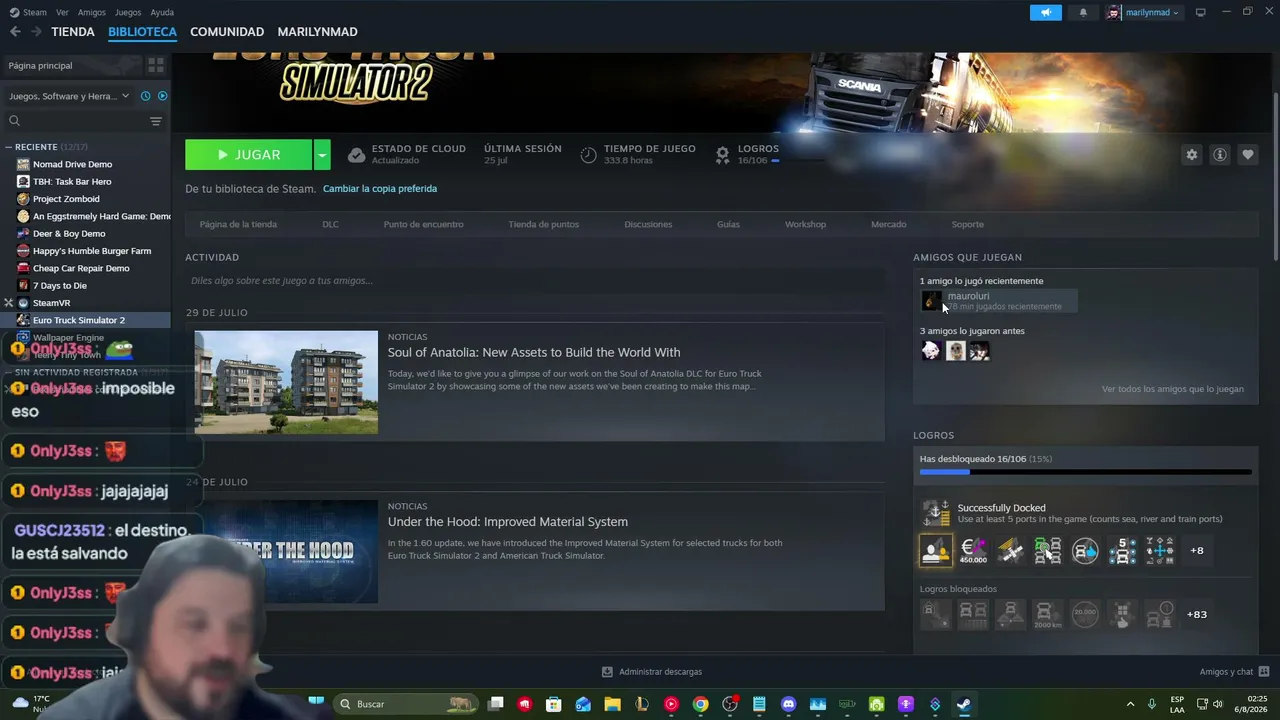Toggle the ready-to-play filter icon
Viewport: 1280px width, 720px height.
[163, 96]
